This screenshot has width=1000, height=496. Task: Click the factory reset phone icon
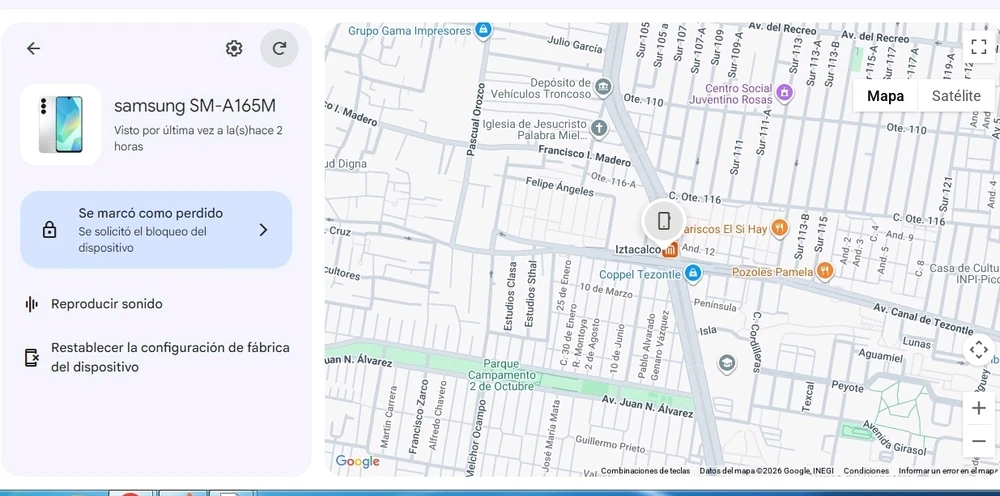pos(31,358)
